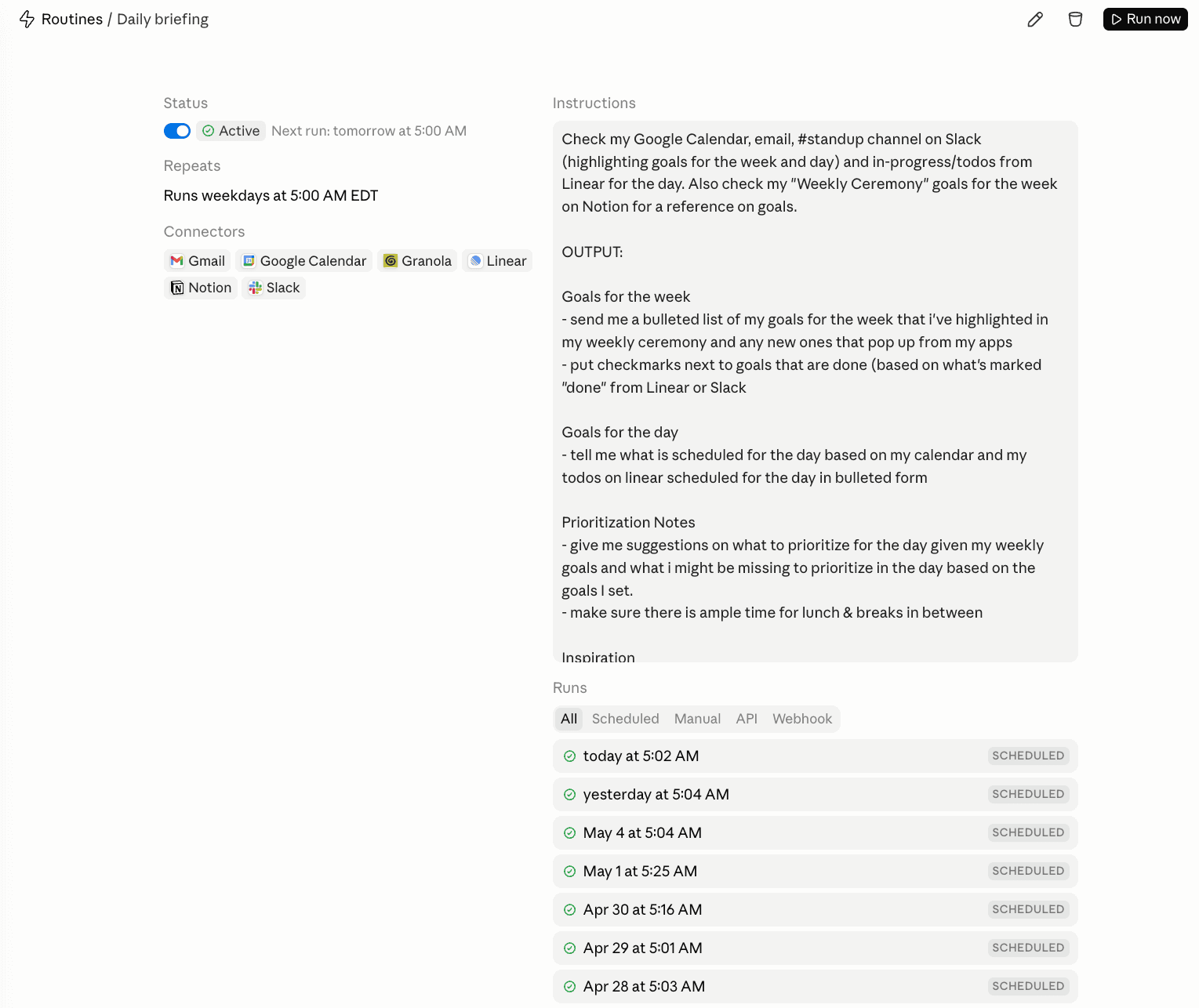1199x1008 pixels.
Task: Select the Notion connector chip
Action: coord(201,288)
